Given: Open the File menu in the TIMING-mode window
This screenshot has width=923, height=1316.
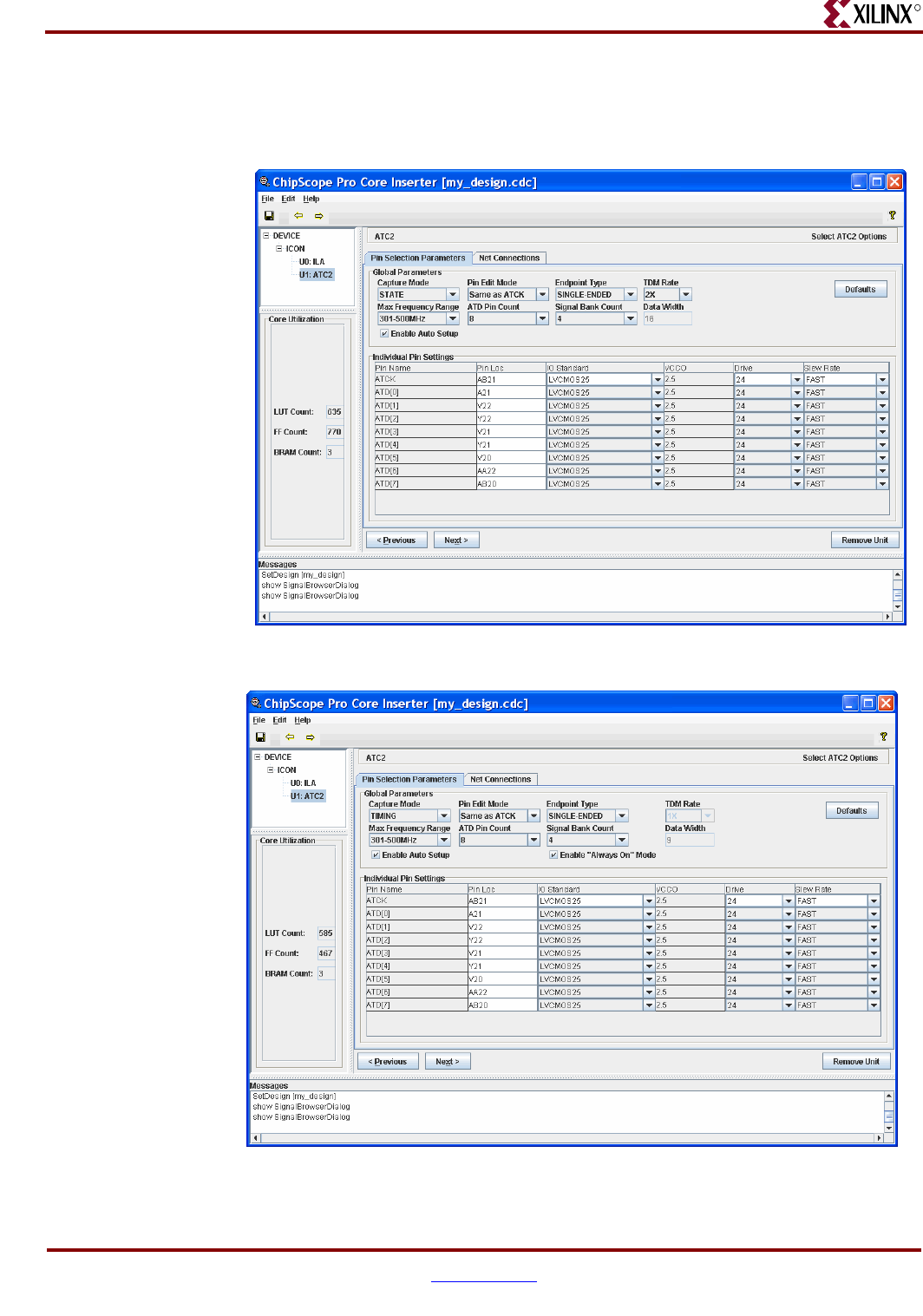Looking at the screenshot, I should 259,720.
